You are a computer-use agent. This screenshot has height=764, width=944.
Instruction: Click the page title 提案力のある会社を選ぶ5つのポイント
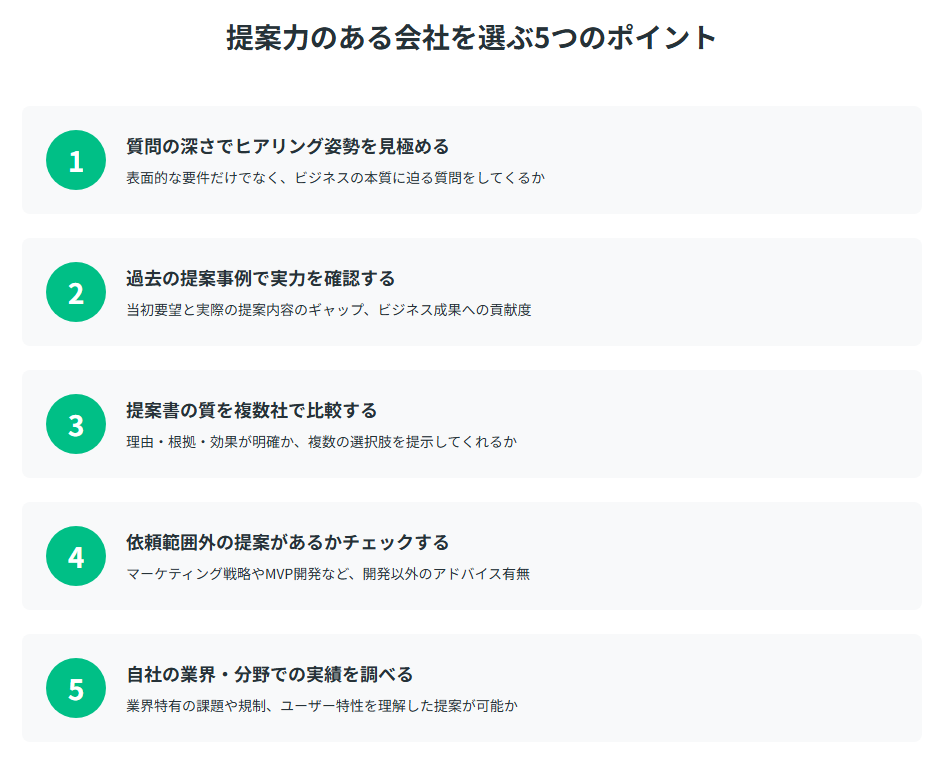click(x=472, y=38)
